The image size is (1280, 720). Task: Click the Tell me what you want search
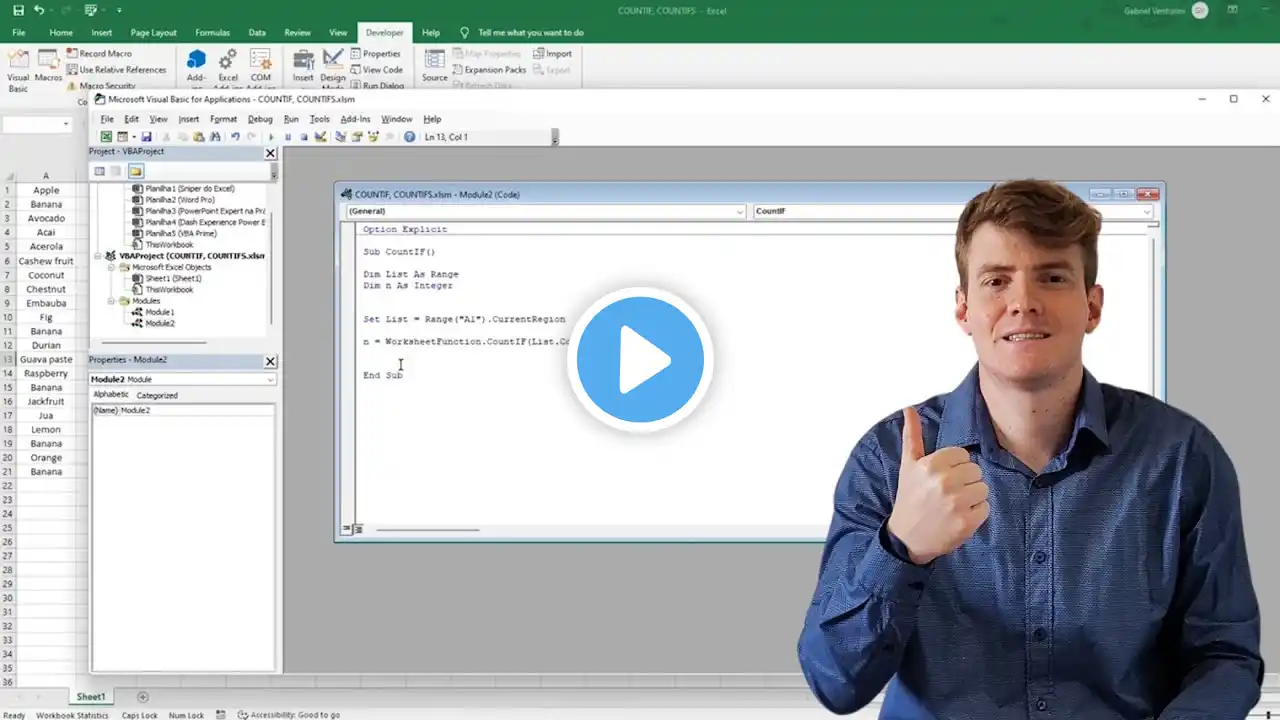[x=530, y=32]
